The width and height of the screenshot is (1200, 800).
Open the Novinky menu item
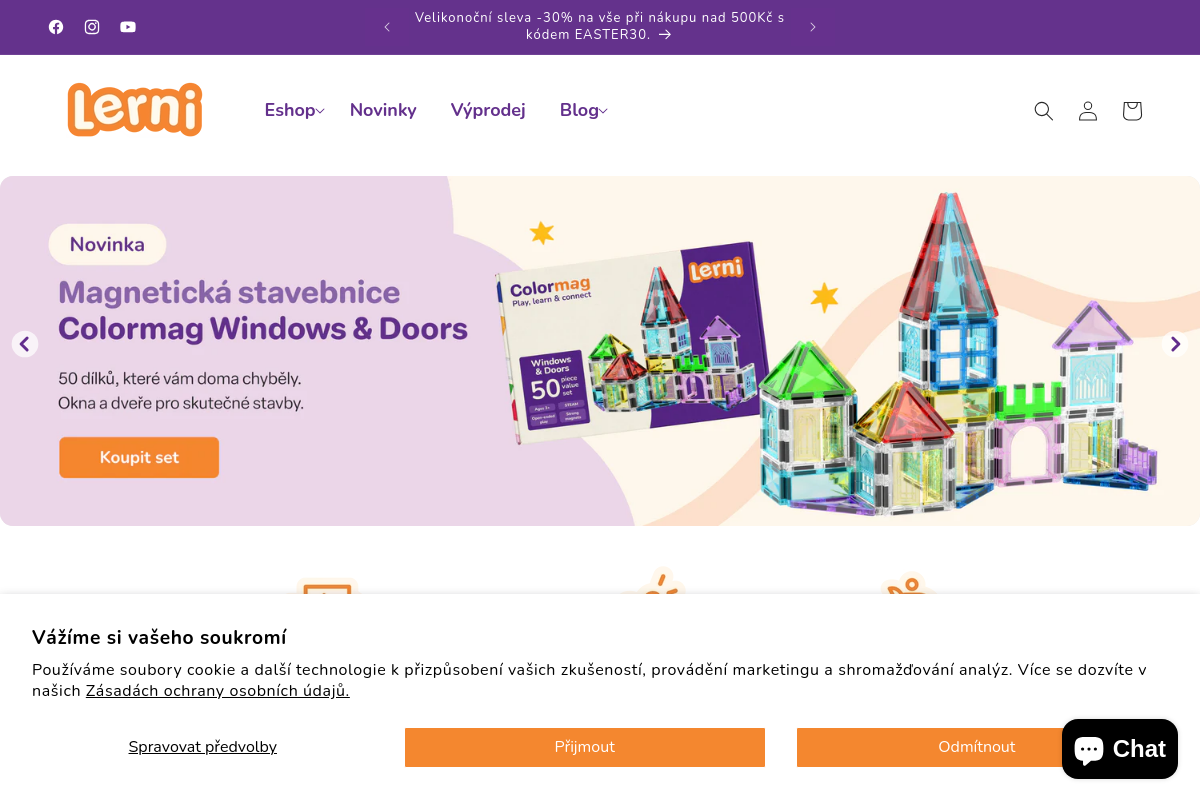(383, 110)
